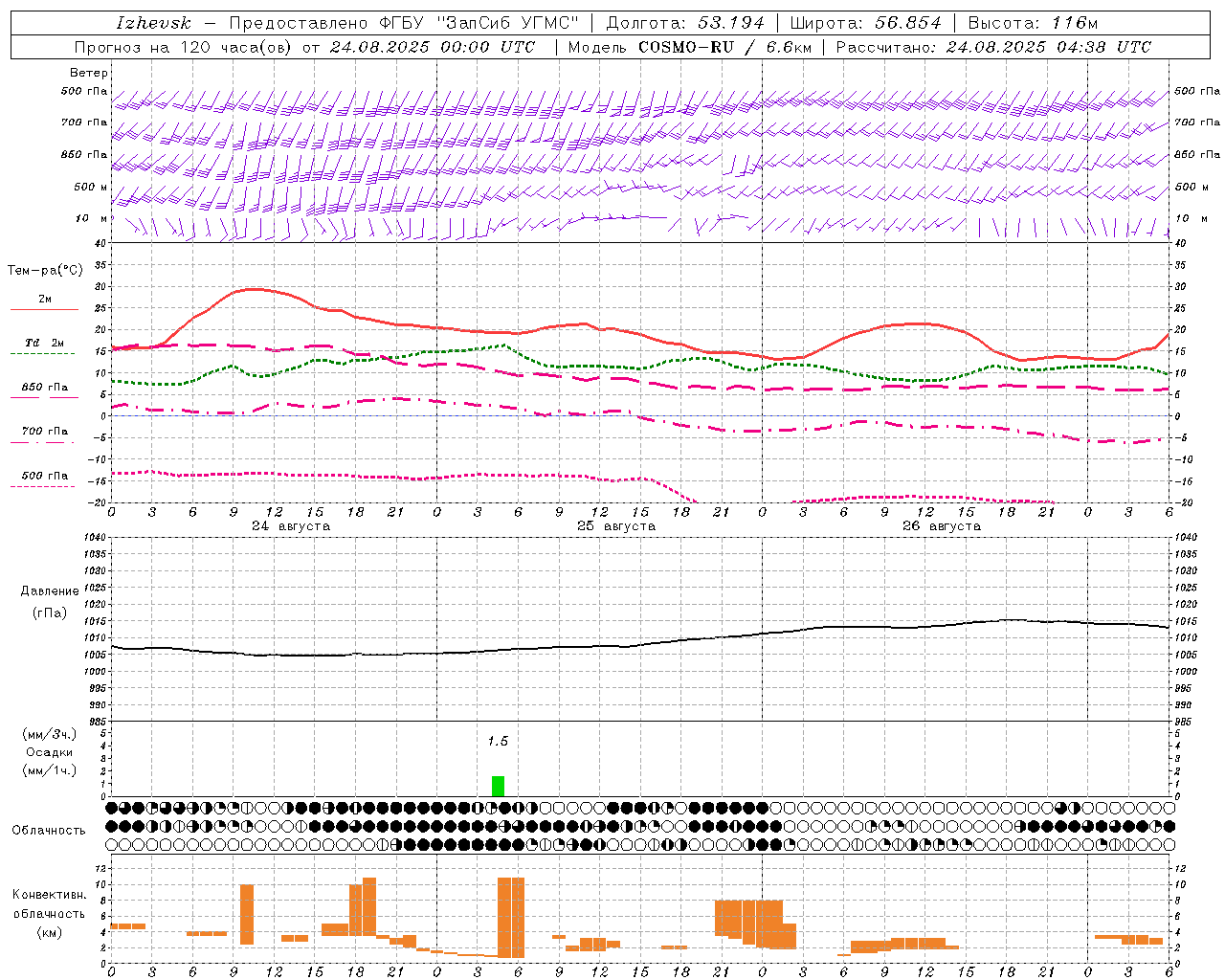Click the 'Давление' pressure panel label
Viewport: 1225px width, 980px height.
pos(50,591)
